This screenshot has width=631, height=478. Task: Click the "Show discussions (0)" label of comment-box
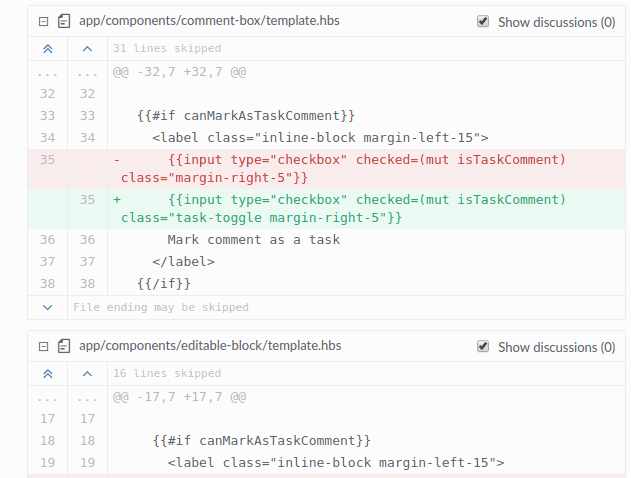point(556,22)
